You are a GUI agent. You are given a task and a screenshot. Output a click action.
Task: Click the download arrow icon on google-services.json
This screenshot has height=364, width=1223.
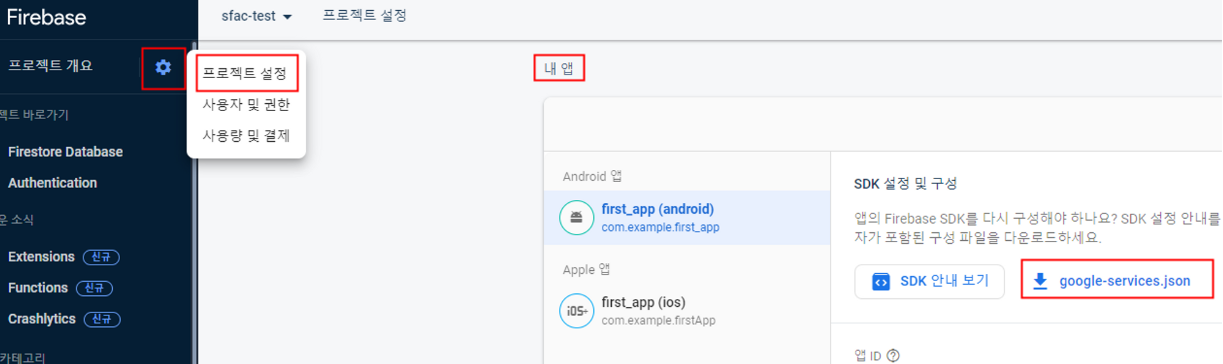(x=1040, y=281)
